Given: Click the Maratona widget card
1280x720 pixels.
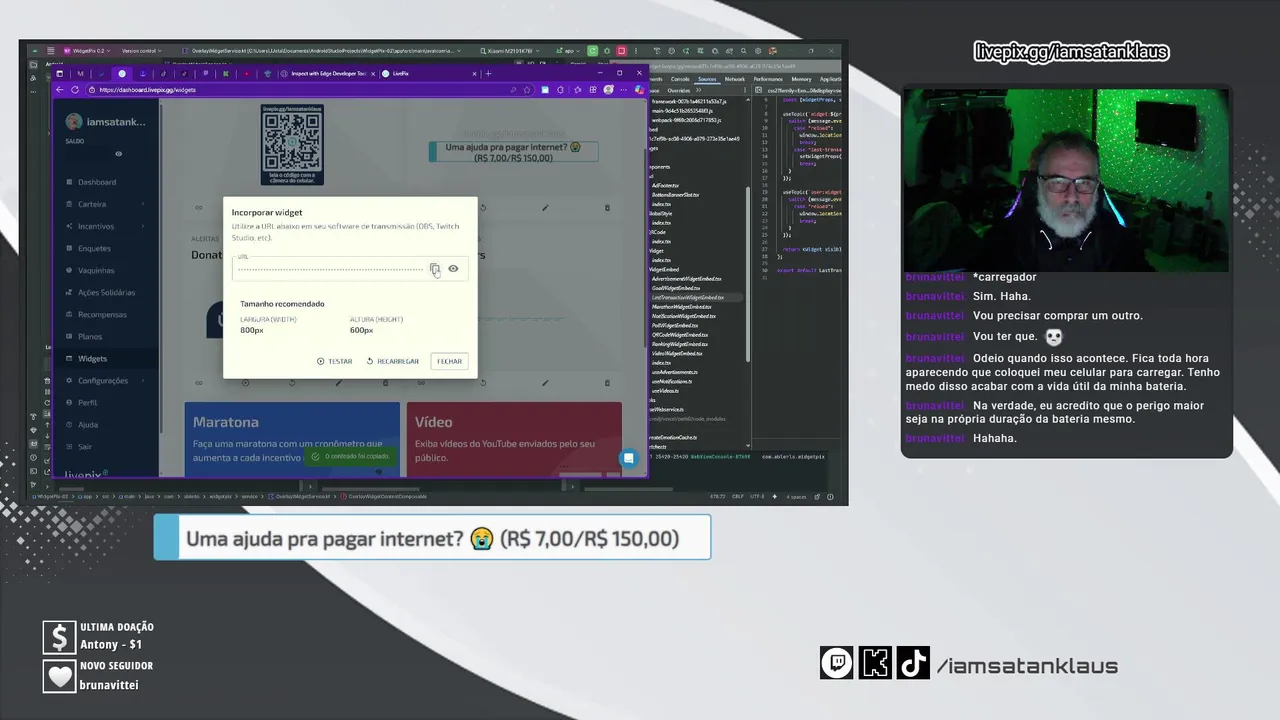Looking at the screenshot, I should pos(292,439).
